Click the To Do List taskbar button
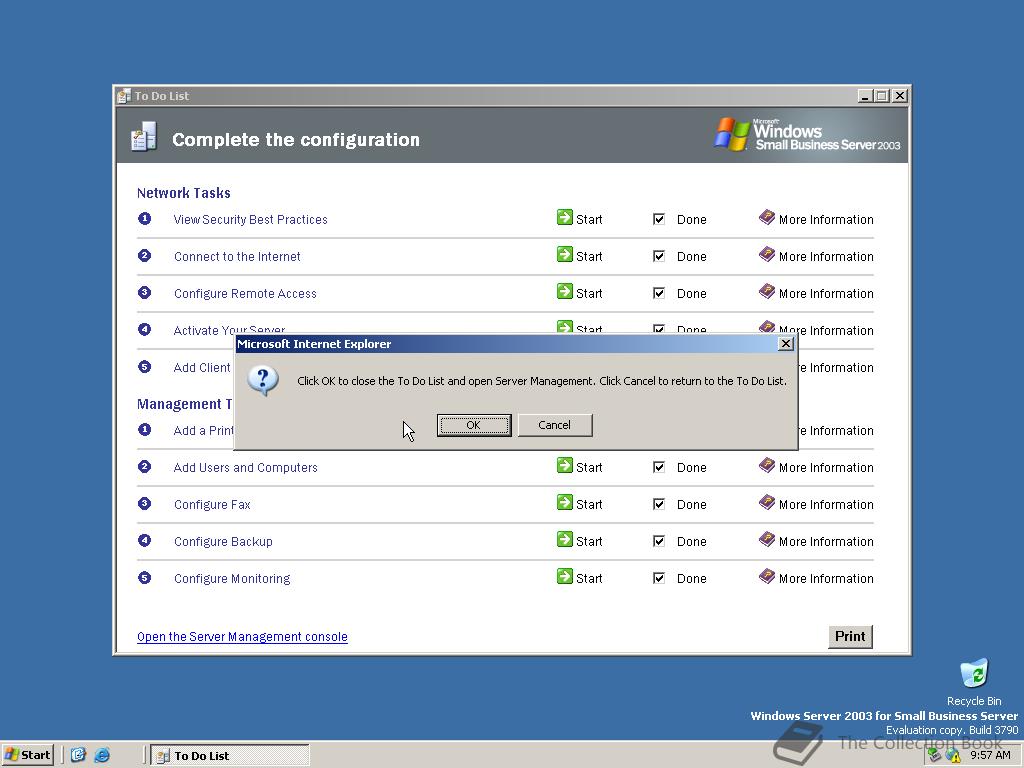 click(230, 756)
